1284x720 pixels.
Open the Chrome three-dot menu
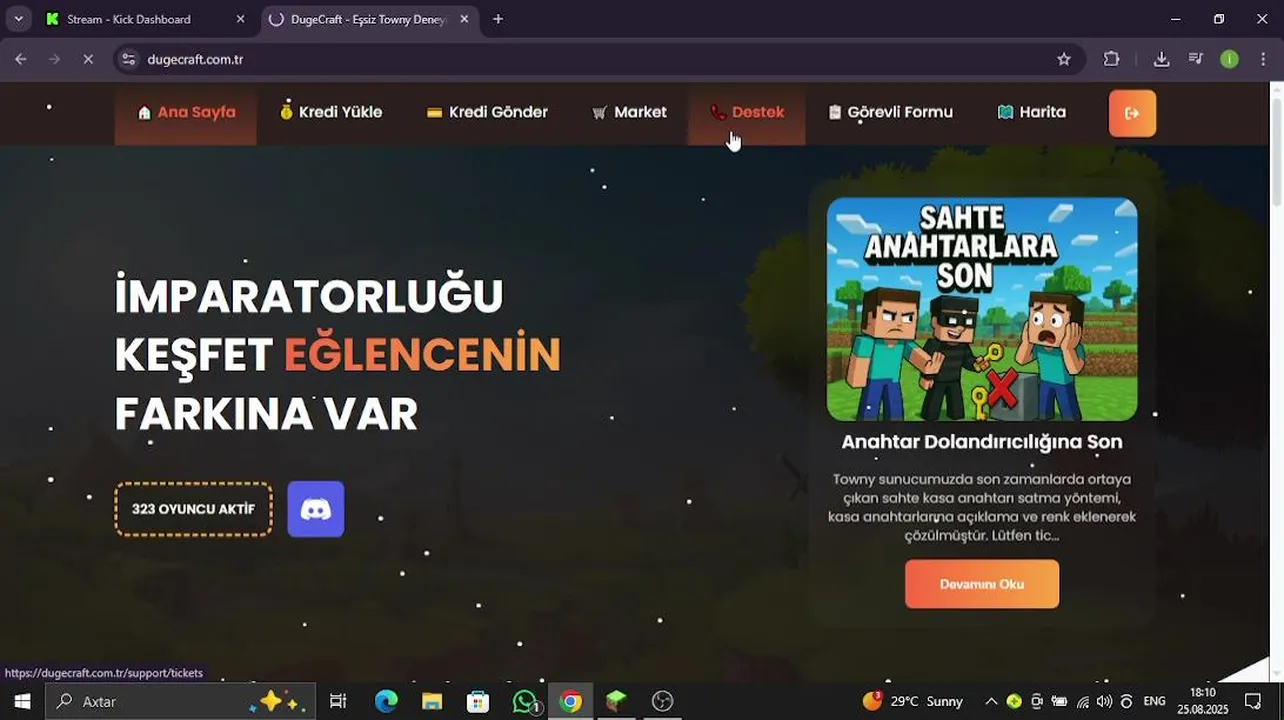click(x=1264, y=59)
